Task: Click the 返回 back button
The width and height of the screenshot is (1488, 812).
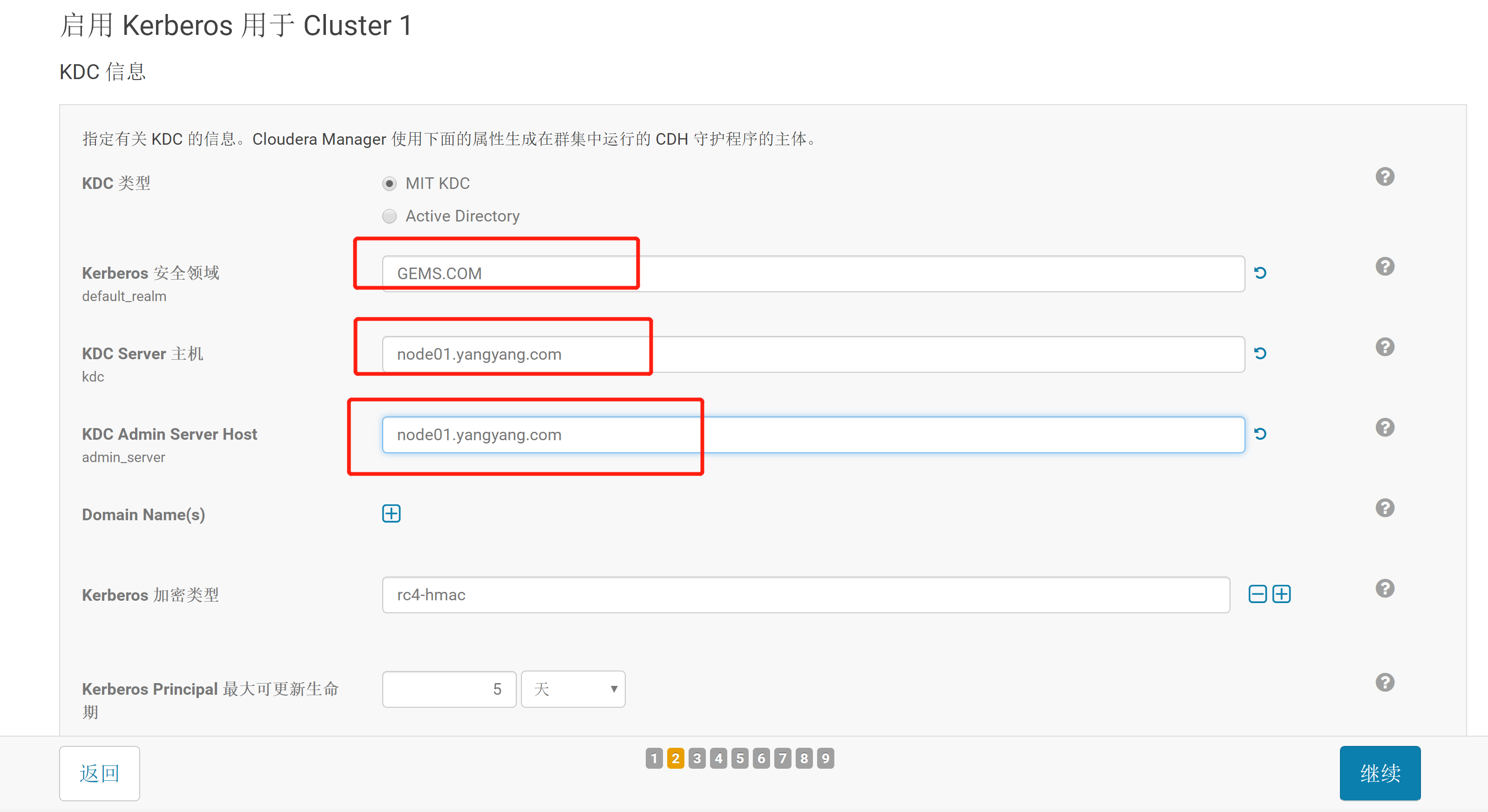Action: 99,773
